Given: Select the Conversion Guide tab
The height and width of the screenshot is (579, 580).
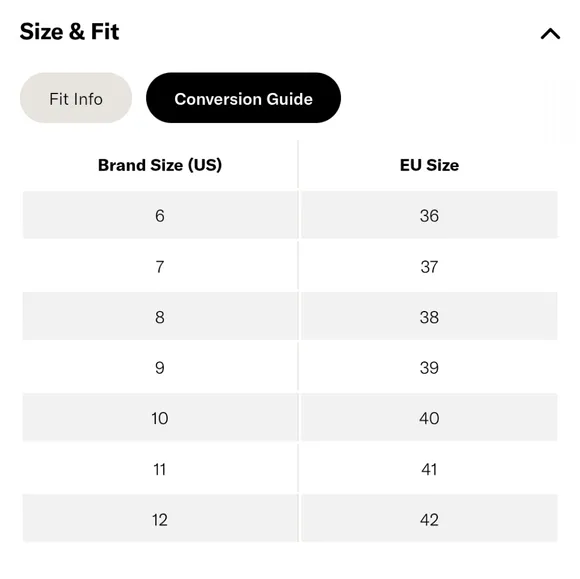Looking at the screenshot, I should [243, 98].
